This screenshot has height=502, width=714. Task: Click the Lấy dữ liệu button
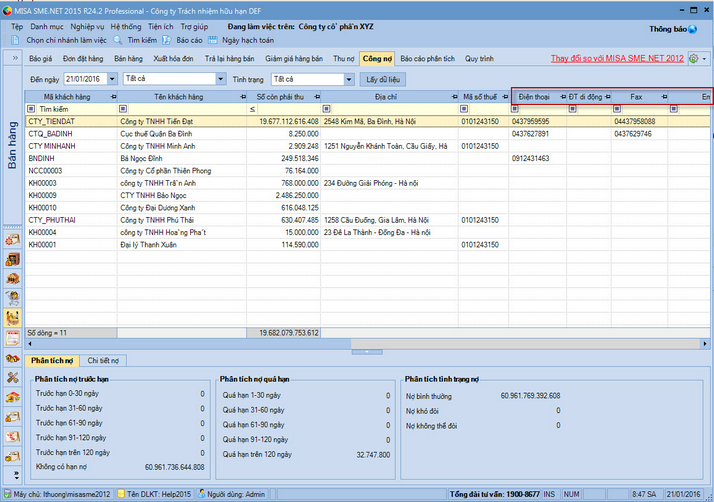point(383,79)
